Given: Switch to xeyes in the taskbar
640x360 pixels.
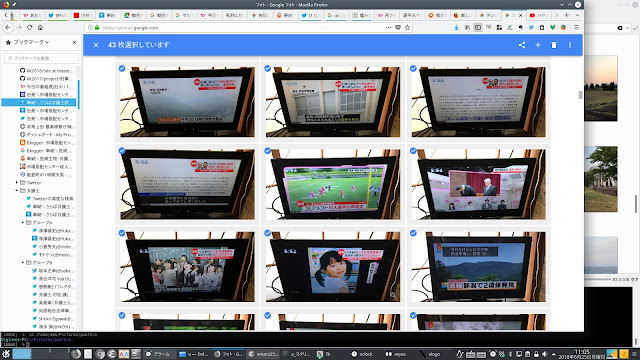Looking at the screenshot, I should 396,354.
